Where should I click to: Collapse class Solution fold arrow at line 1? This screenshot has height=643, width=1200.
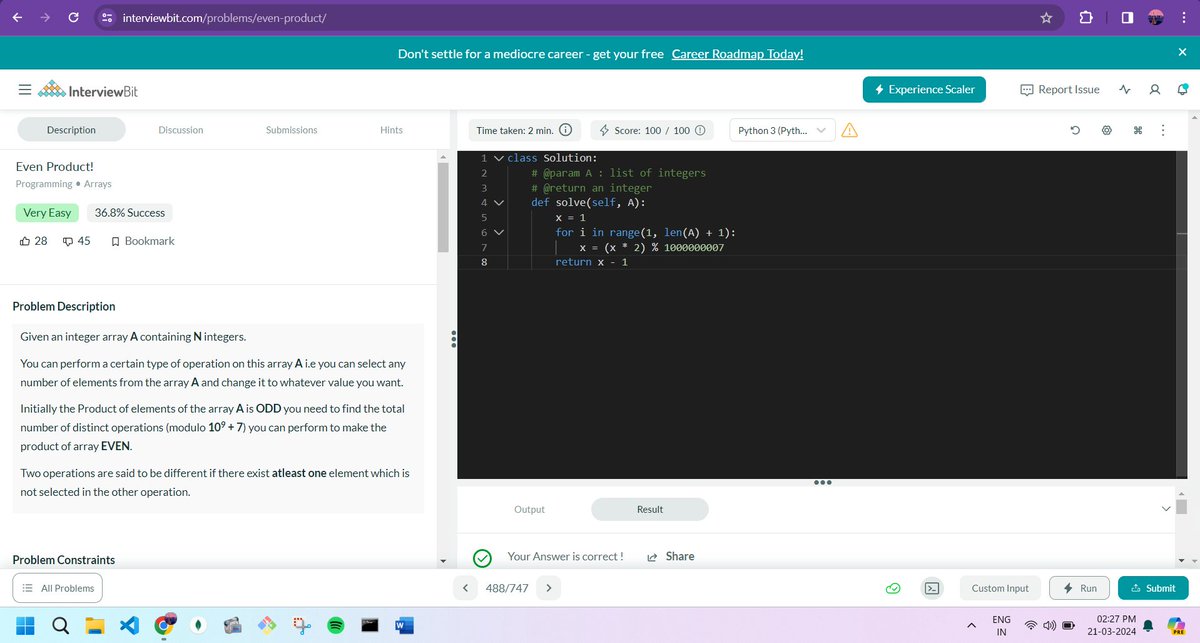[498, 158]
